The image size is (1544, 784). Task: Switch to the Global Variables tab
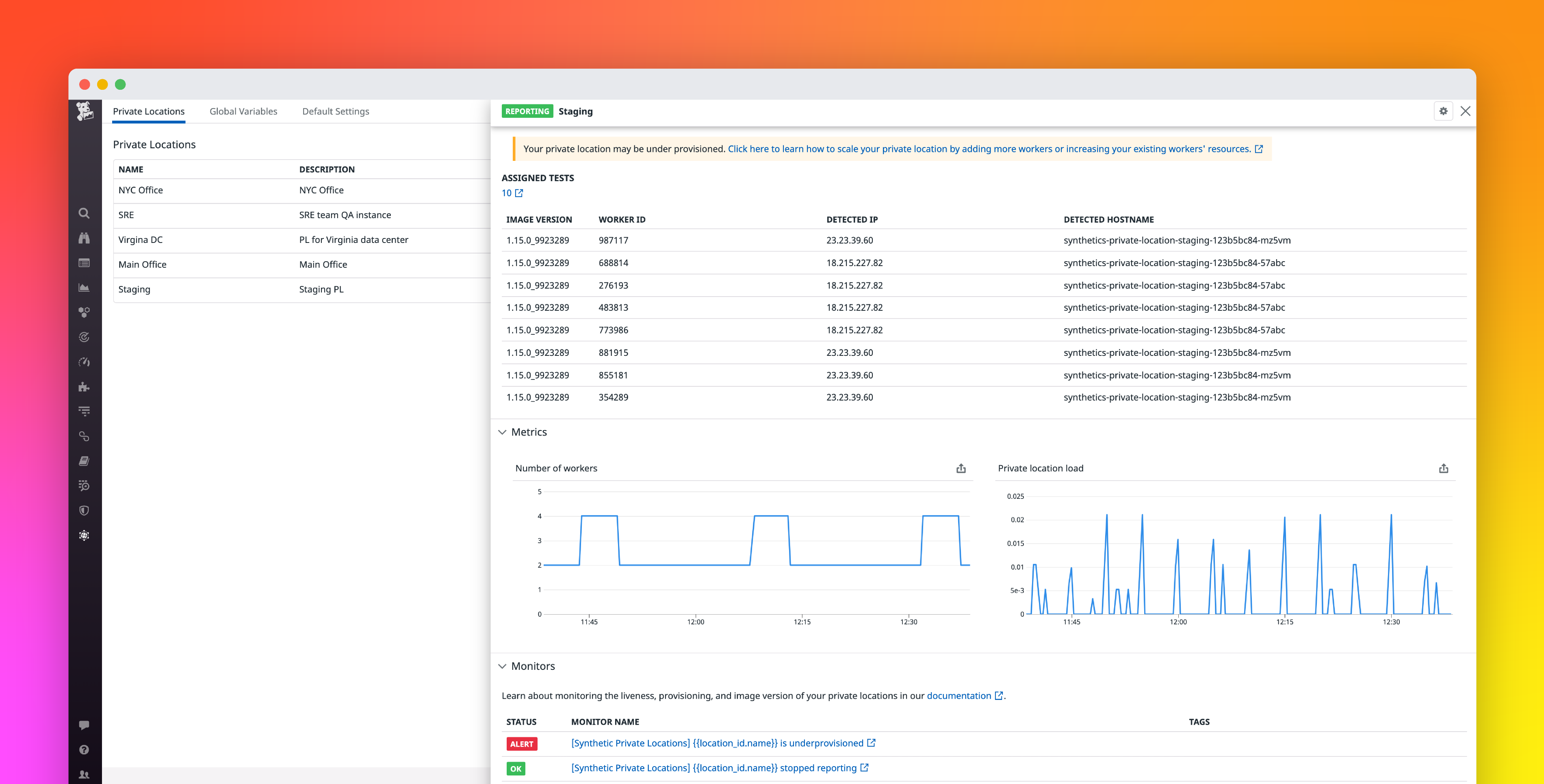[x=243, y=111]
